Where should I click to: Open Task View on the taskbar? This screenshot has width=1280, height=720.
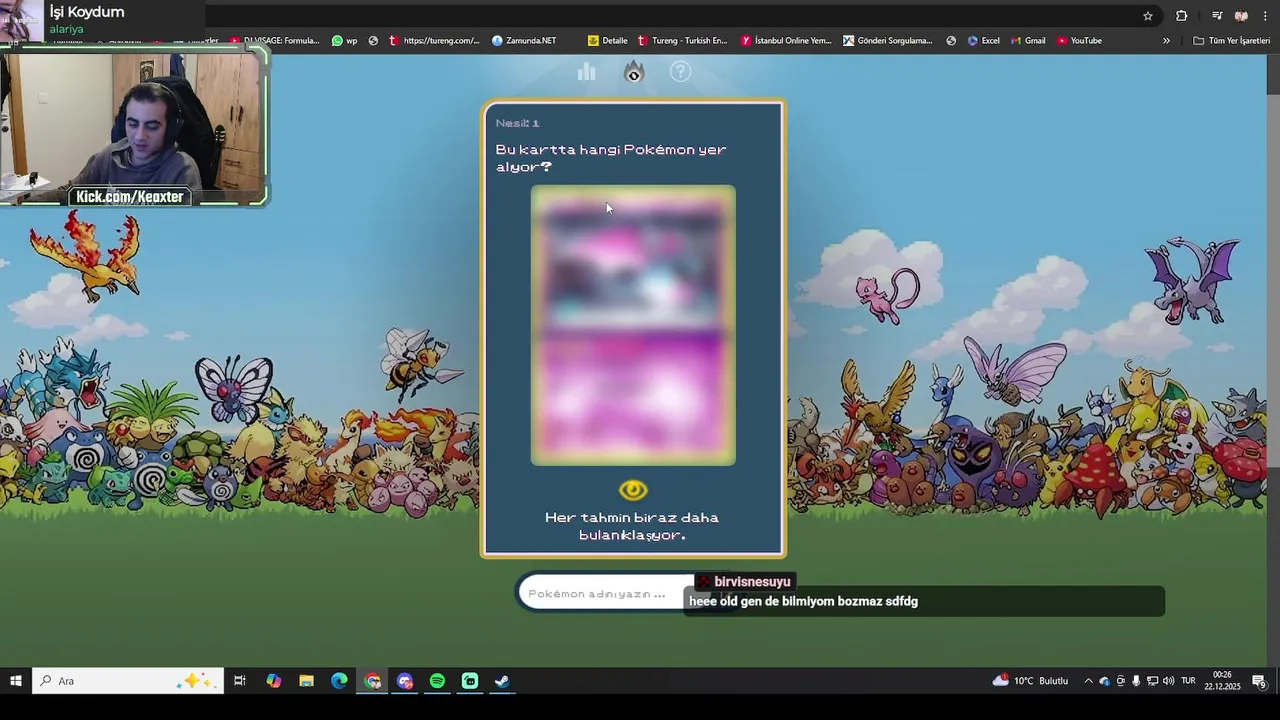click(x=240, y=681)
